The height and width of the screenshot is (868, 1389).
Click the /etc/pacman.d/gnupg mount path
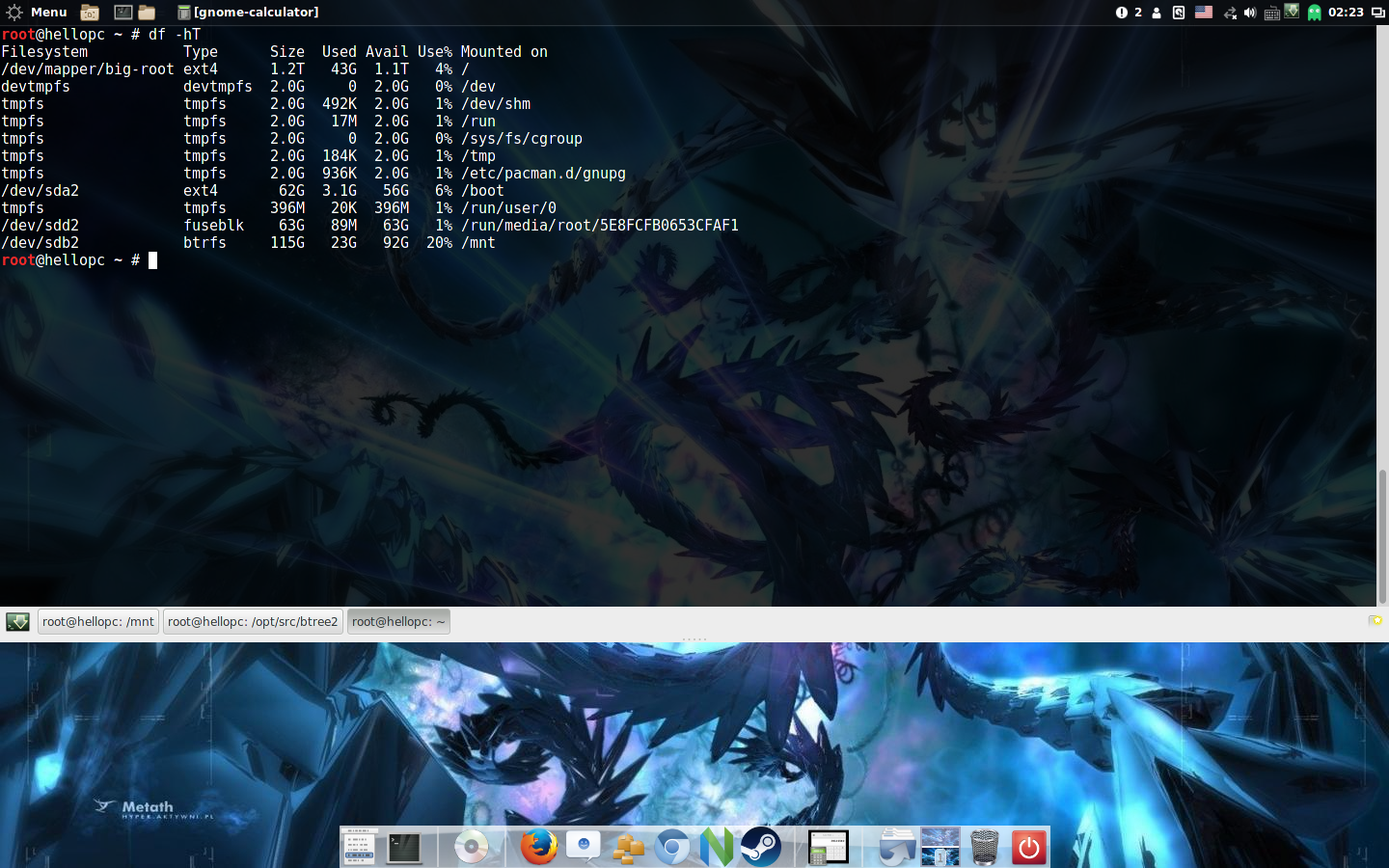(x=543, y=174)
